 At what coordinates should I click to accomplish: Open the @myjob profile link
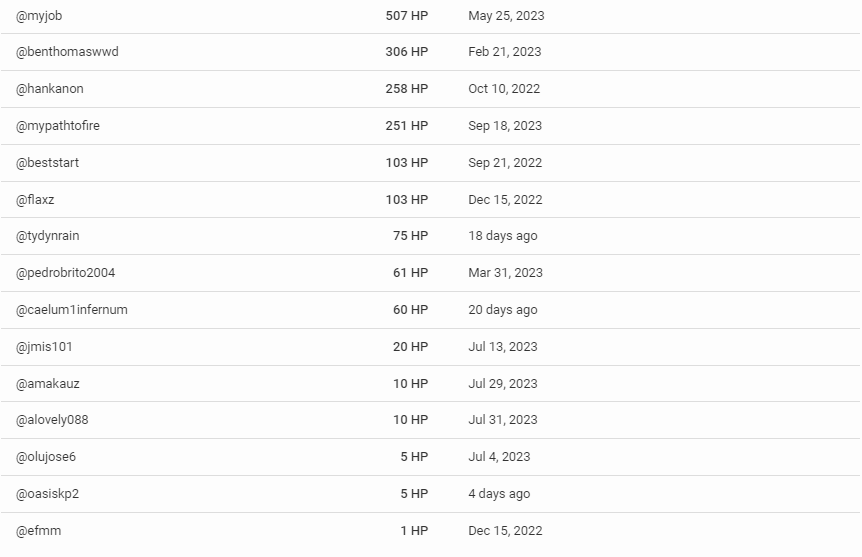coord(39,16)
